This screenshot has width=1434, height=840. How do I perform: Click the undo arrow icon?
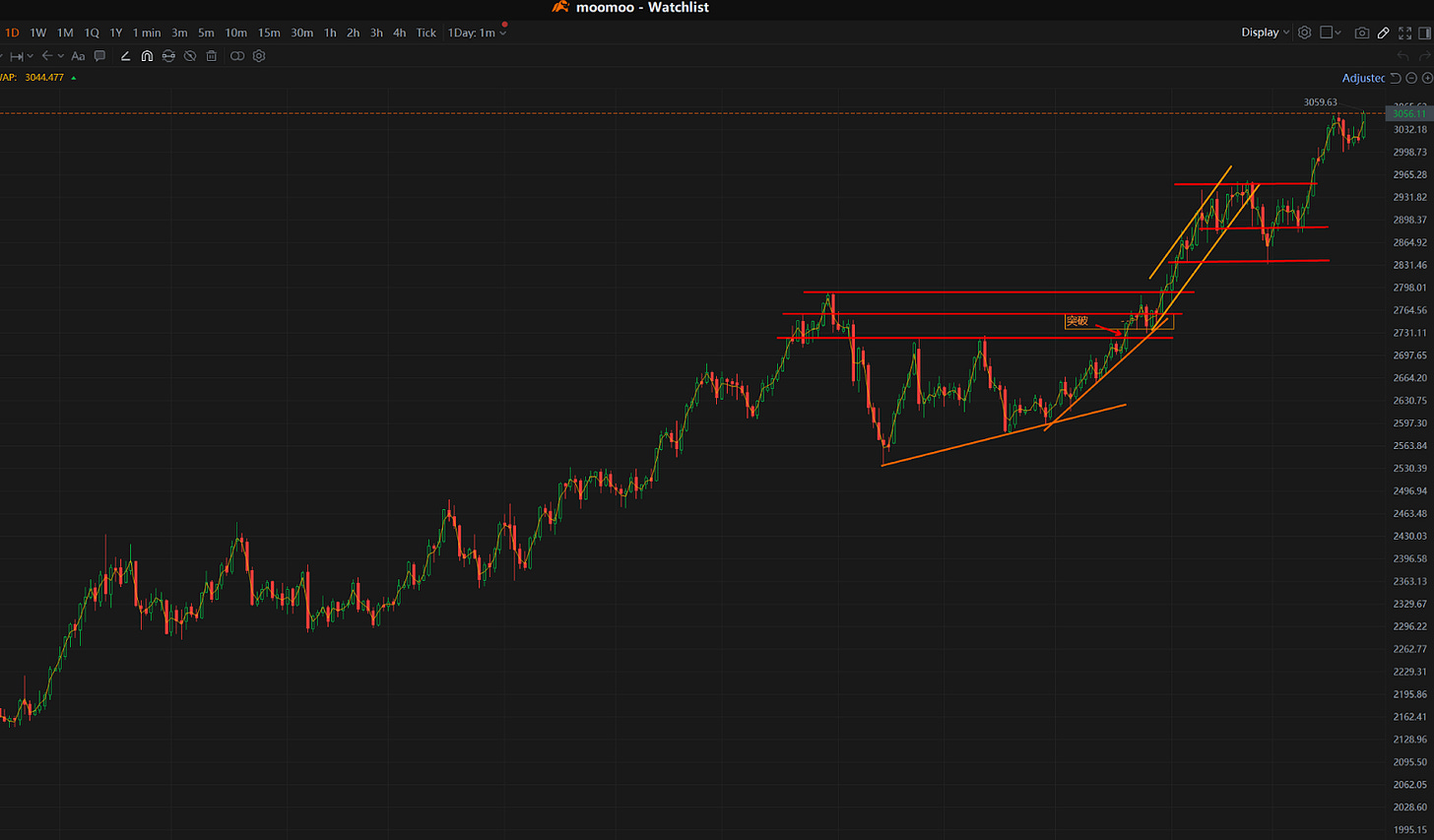pos(1402,56)
